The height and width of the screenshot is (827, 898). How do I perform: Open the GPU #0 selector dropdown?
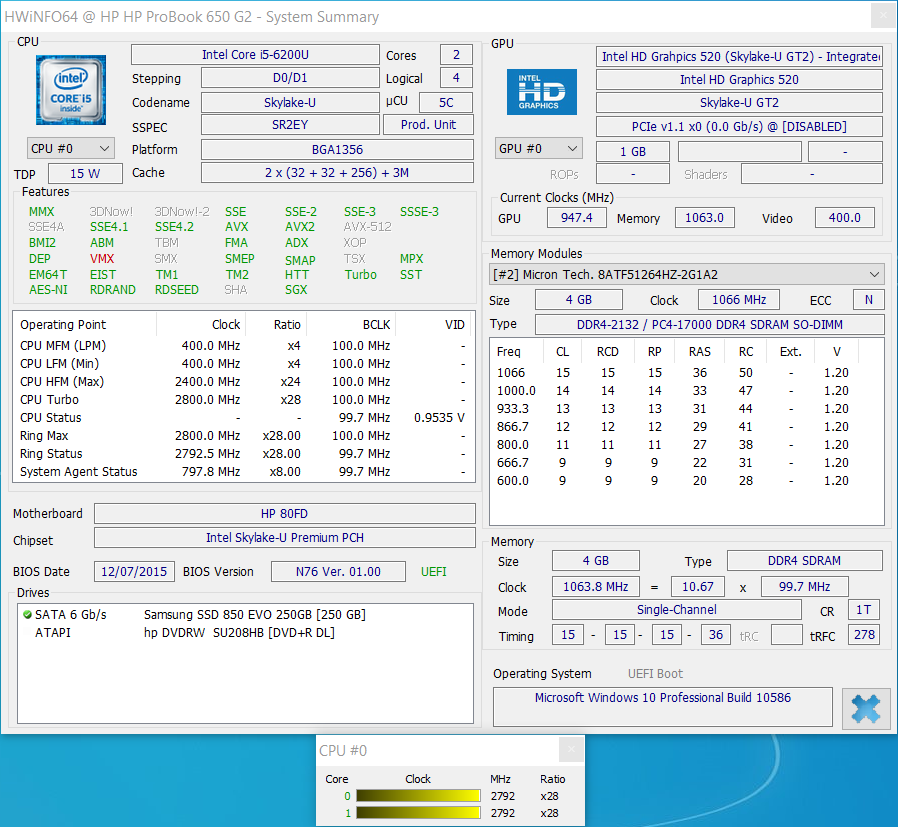coord(538,149)
